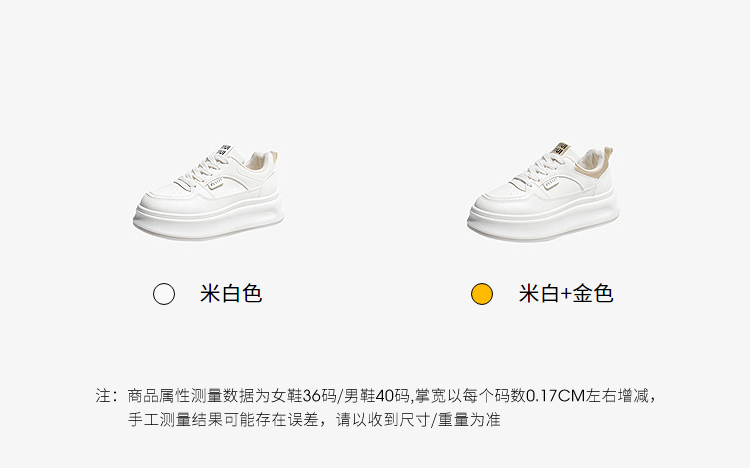Select the white 米白色 color swatch circle

[x=164, y=294]
